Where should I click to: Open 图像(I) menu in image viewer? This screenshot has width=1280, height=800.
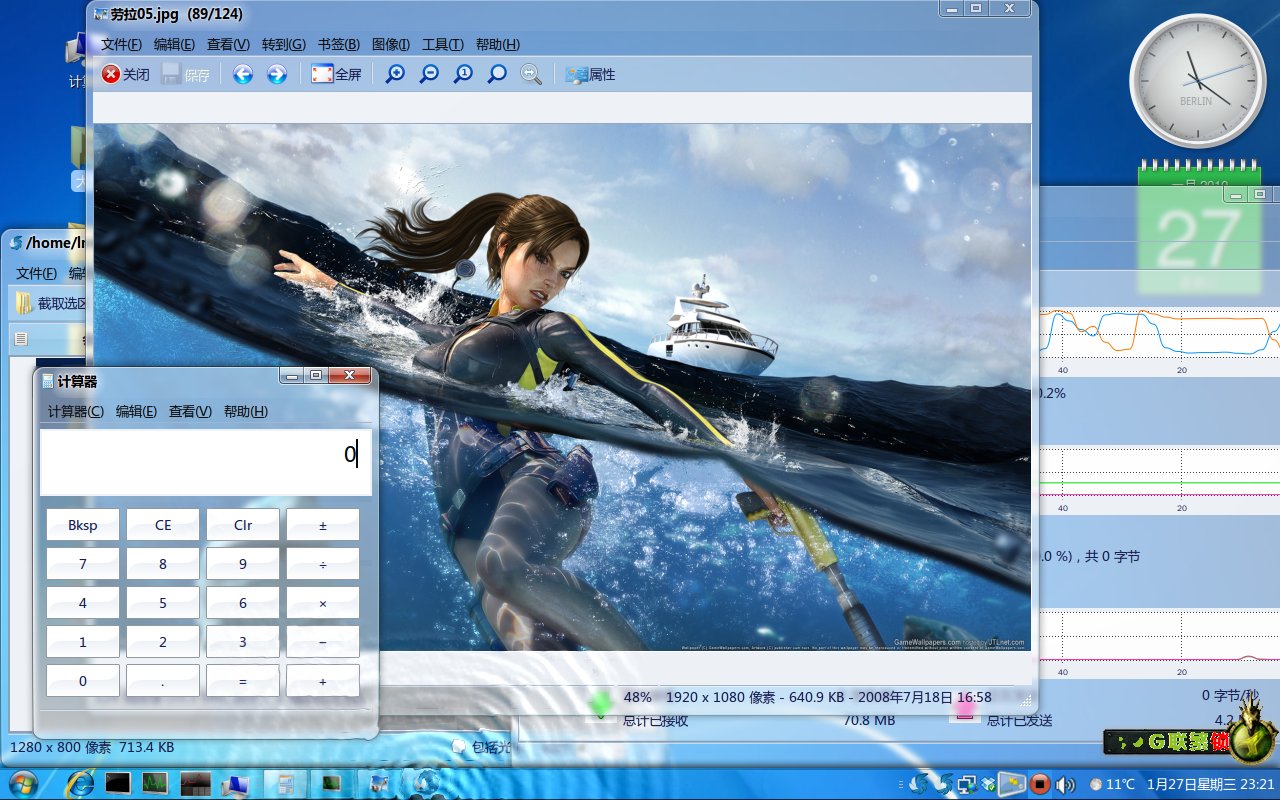point(391,44)
